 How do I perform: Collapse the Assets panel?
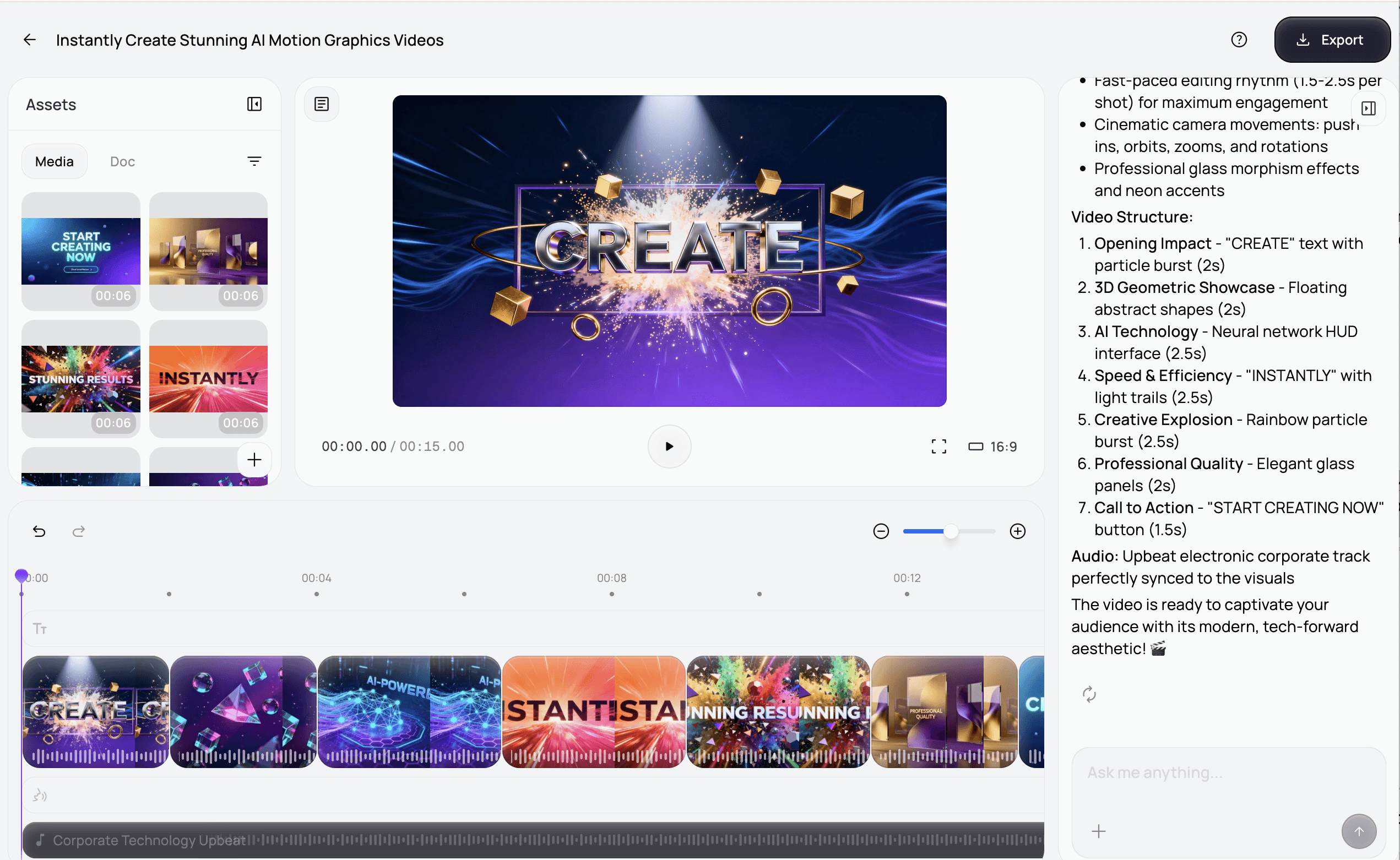tap(254, 104)
